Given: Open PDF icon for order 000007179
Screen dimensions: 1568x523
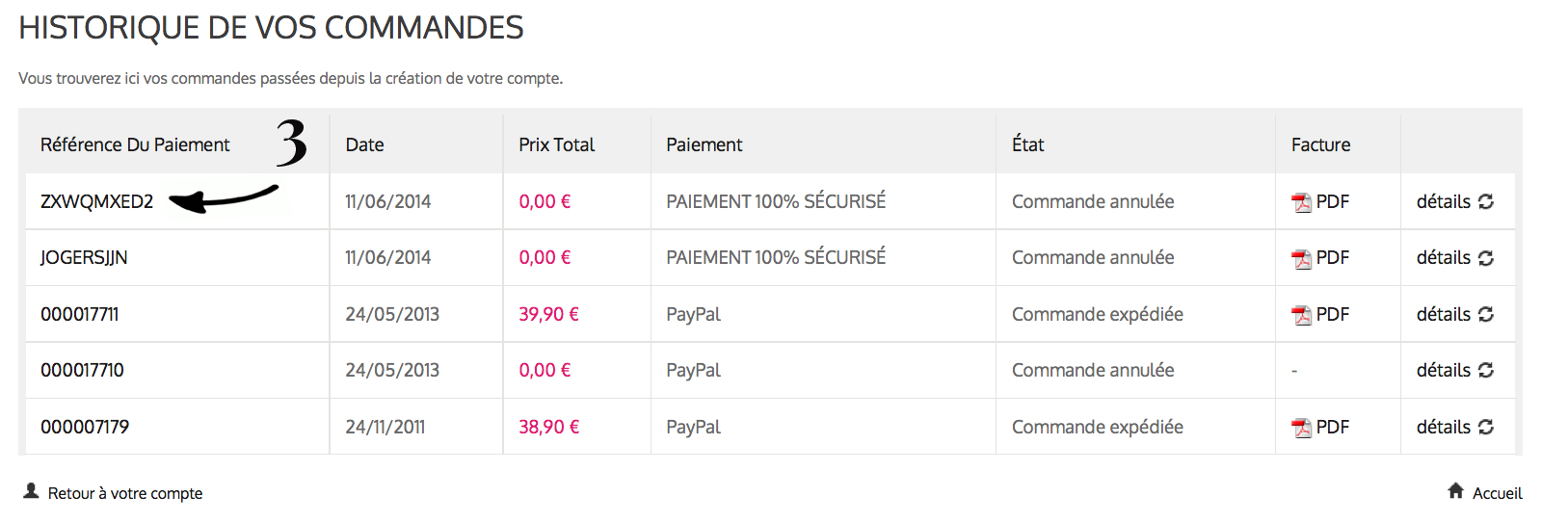Looking at the screenshot, I should (x=1302, y=428).
